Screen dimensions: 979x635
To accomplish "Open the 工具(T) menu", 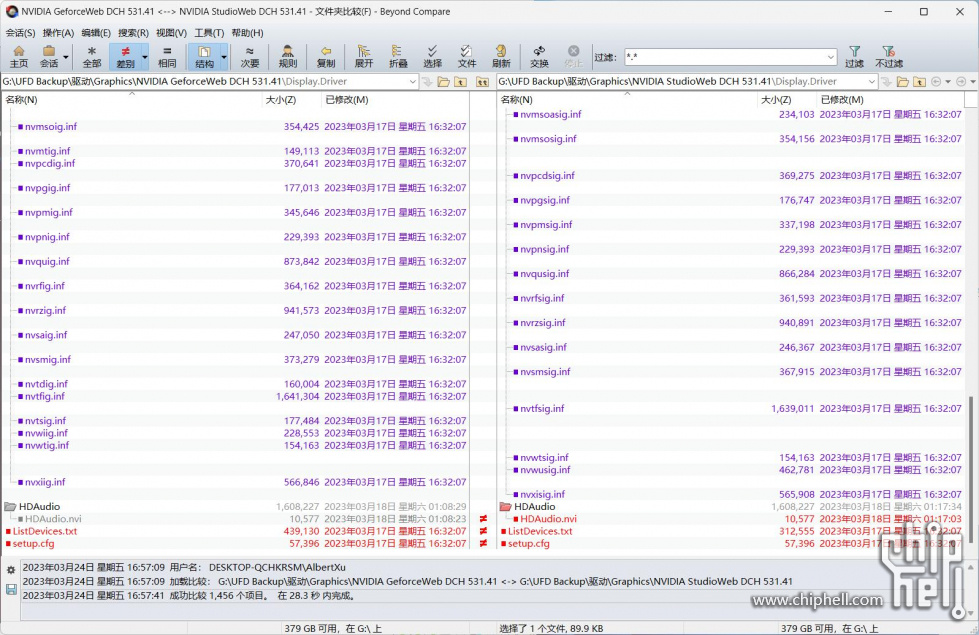I will coord(209,33).
